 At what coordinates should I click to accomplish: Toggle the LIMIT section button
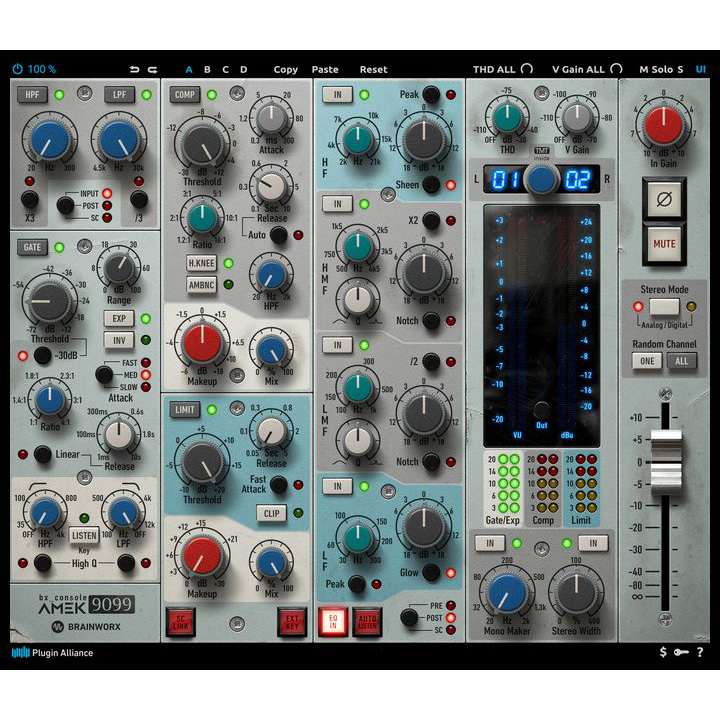pos(185,410)
